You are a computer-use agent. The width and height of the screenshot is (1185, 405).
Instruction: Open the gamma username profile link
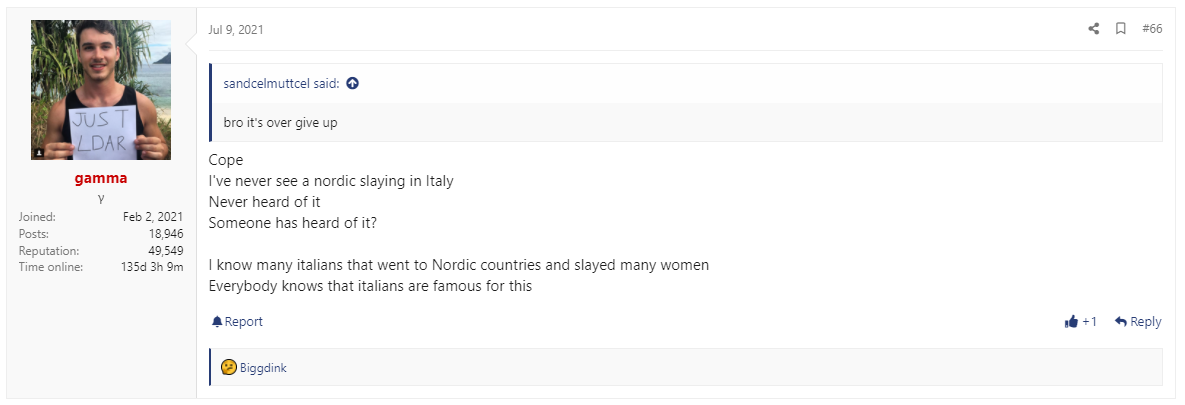(x=101, y=179)
